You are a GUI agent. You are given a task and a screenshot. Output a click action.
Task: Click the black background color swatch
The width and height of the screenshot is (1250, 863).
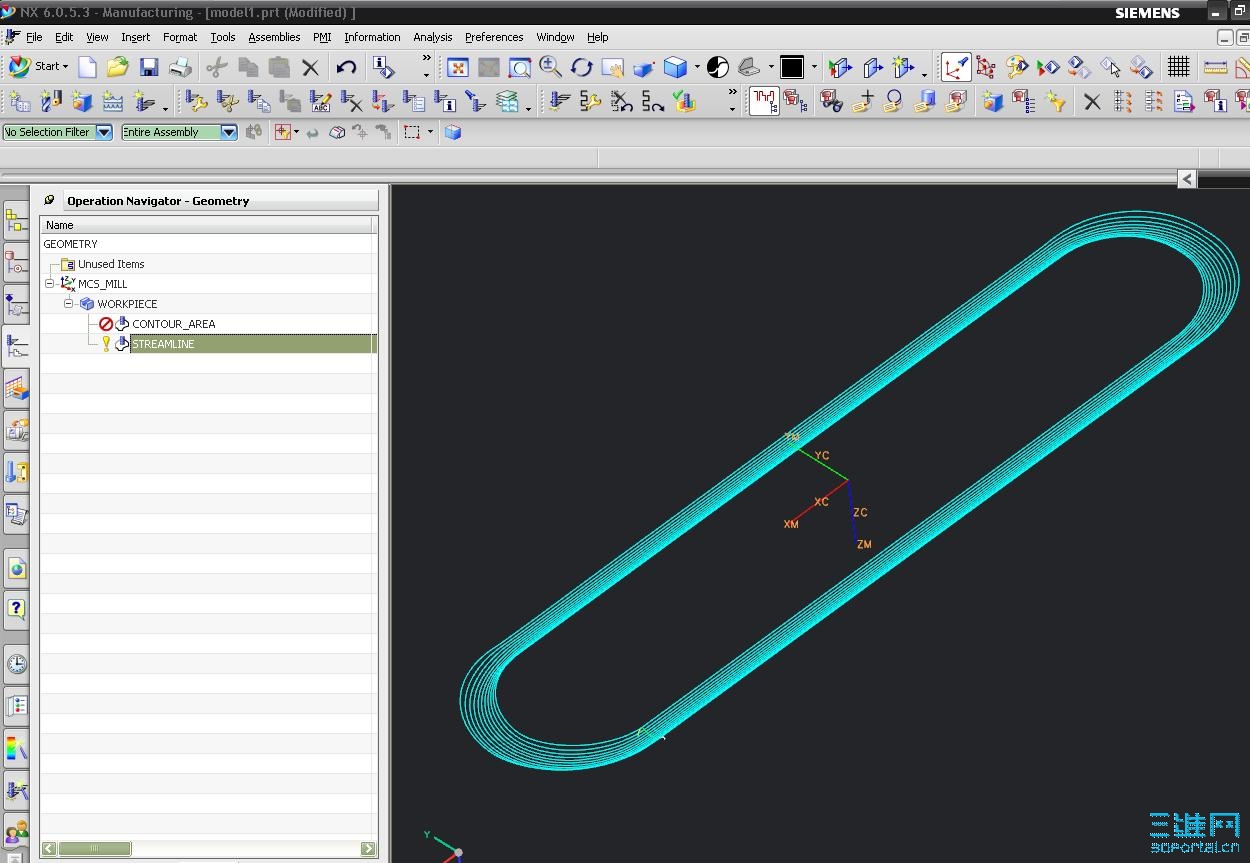tap(792, 67)
